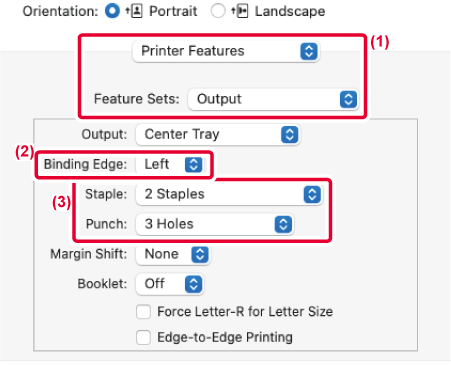This screenshot has width=451, height=366.
Task: Click the Center Tray arrows icon
Action: click(x=289, y=135)
